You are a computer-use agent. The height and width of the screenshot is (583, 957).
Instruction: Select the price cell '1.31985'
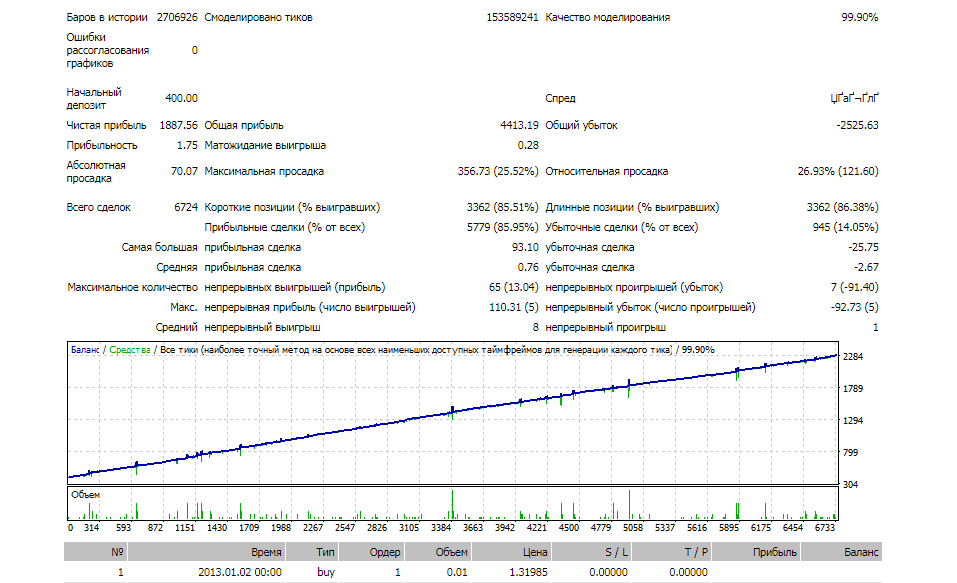tap(529, 572)
